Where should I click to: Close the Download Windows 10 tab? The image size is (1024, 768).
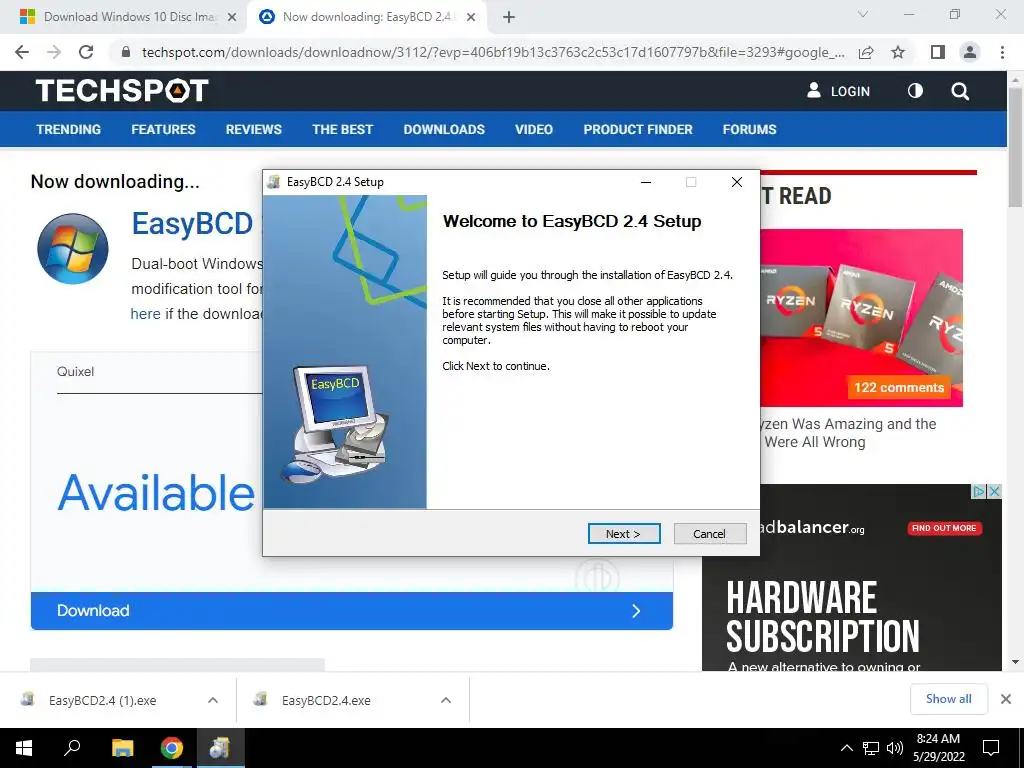[x=232, y=18]
